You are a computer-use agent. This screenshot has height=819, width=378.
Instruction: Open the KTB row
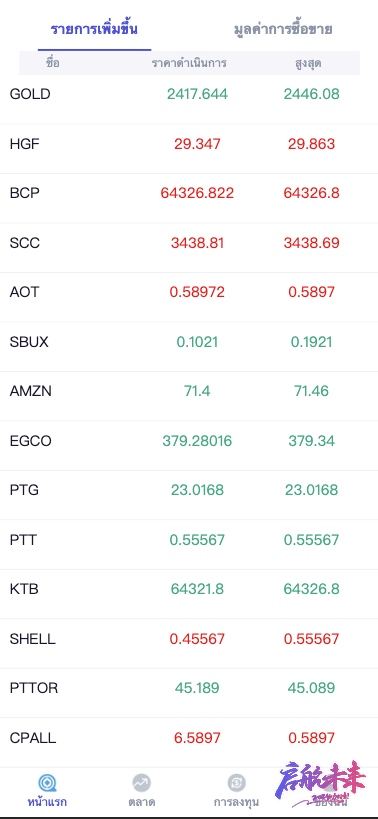[189, 589]
